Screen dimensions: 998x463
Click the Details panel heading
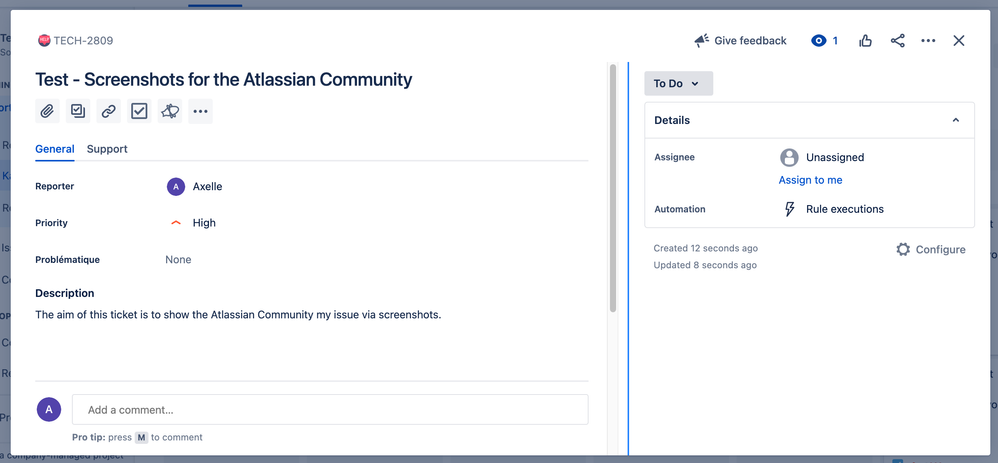[x=672, y=120]
